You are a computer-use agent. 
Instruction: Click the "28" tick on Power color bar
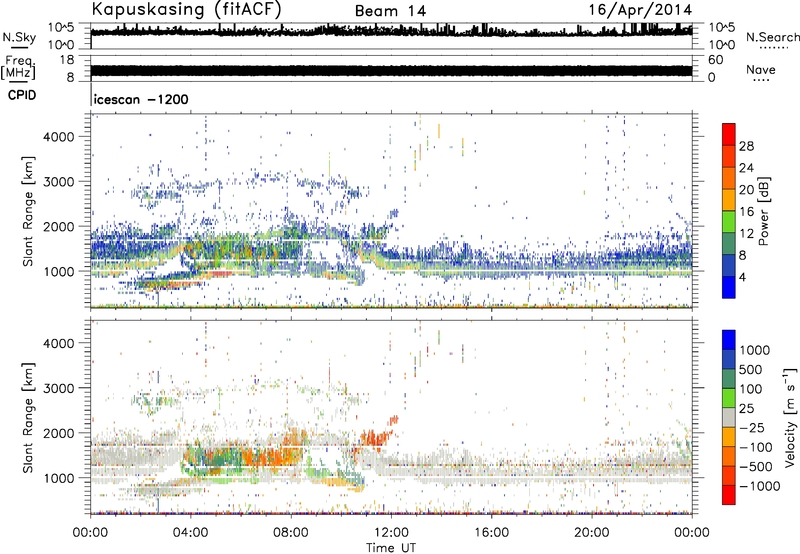pyautogui.click(x=746, y=146)
